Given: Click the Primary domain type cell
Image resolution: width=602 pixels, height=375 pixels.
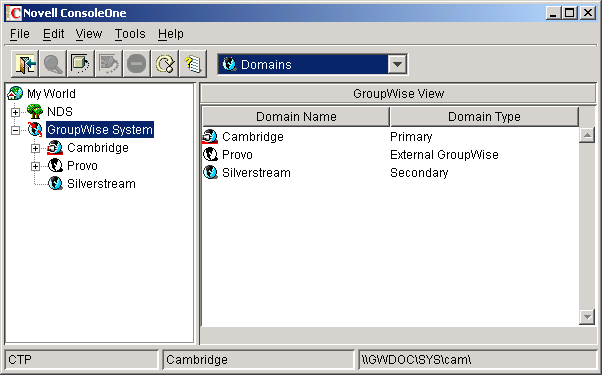Looking at the screenshot, I should pyautogui.click(x=411, y=137).
